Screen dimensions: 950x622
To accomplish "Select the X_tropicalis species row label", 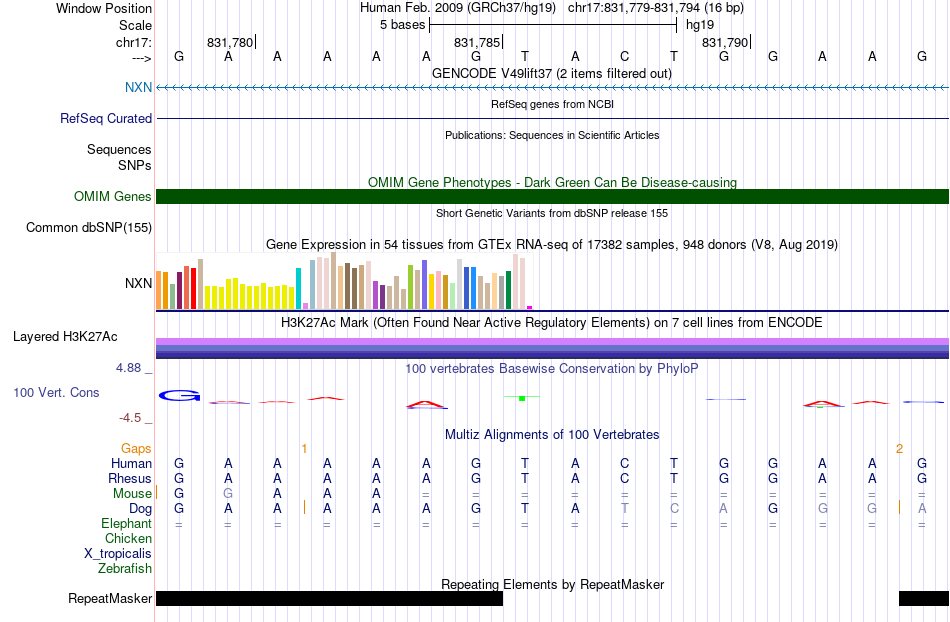I will pyautogui.click(x=118, y=554).
